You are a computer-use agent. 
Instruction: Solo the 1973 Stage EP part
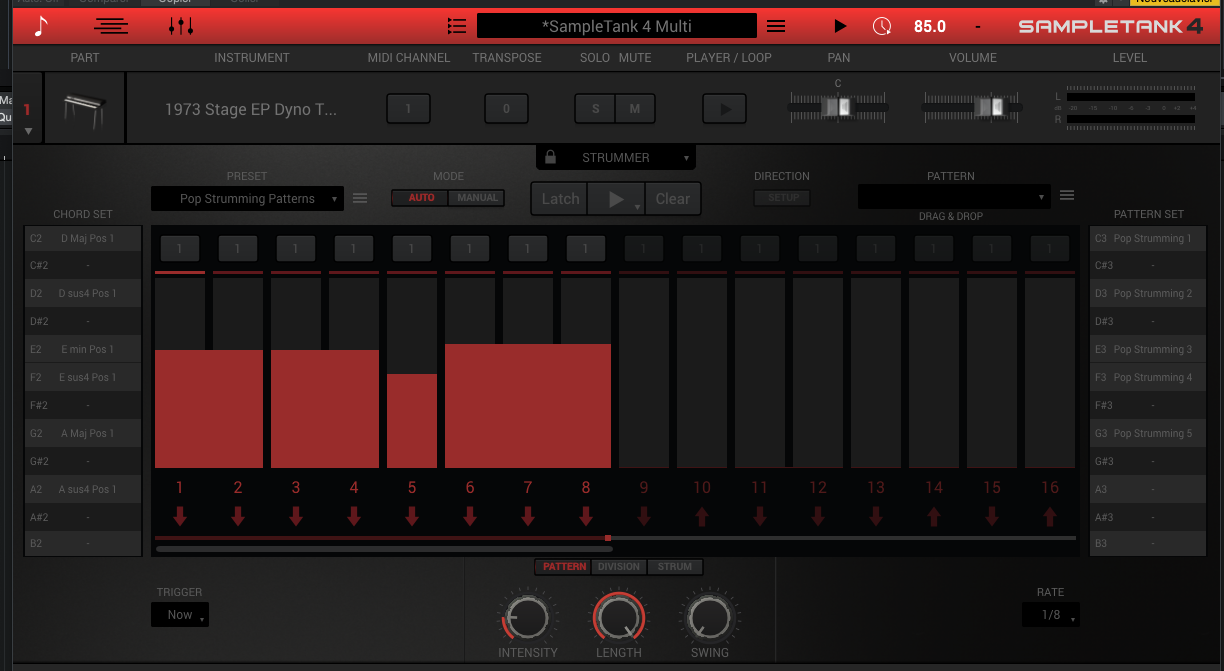(x=595, y=109)
